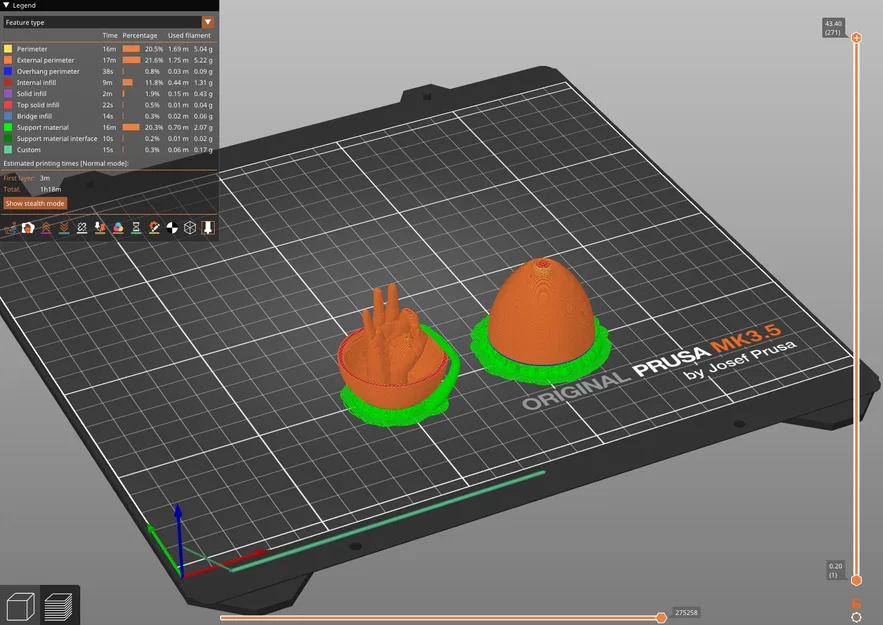Screen dimensions: 883x625
Task: Click Used filament column header
Action: 189,35
